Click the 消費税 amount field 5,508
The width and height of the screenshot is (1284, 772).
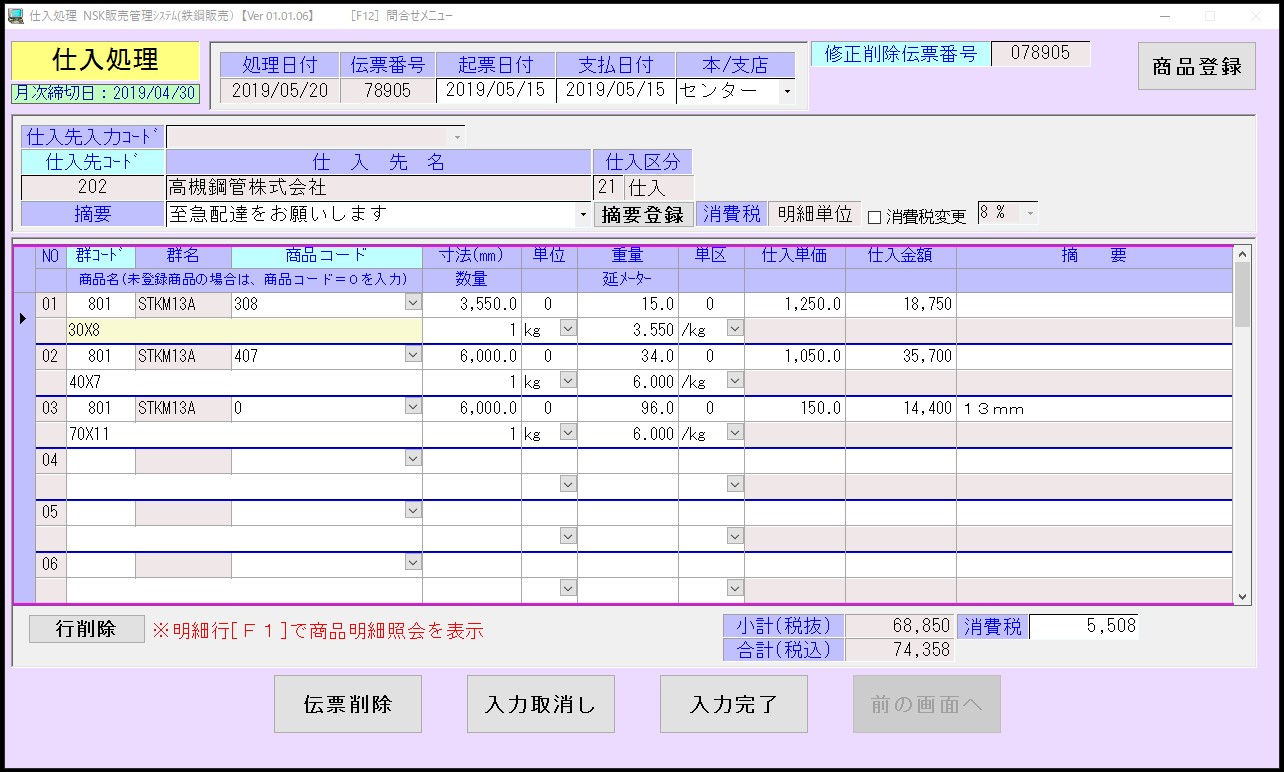coord(1084,626)
